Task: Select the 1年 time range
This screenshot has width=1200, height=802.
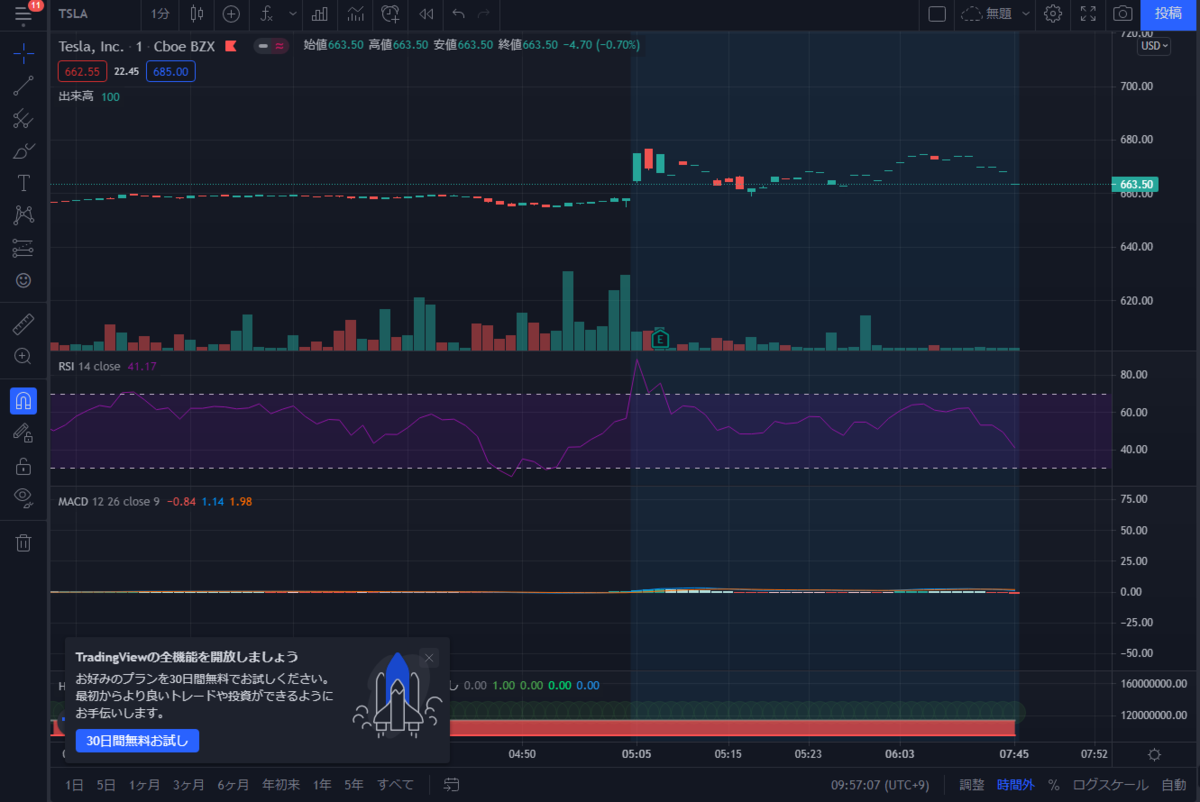Action: coord(322,785)
